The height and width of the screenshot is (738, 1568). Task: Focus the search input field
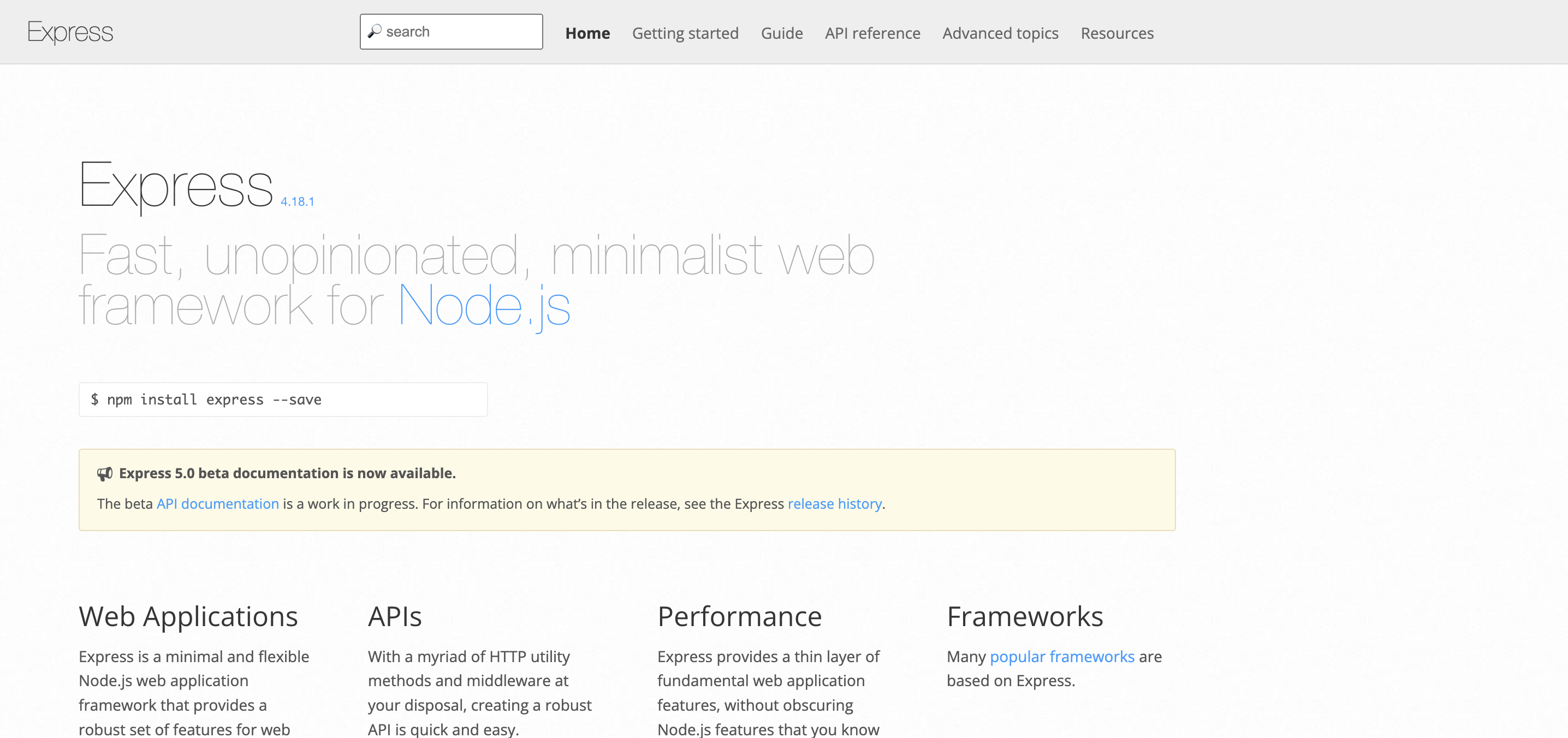(x=451, y=32)
